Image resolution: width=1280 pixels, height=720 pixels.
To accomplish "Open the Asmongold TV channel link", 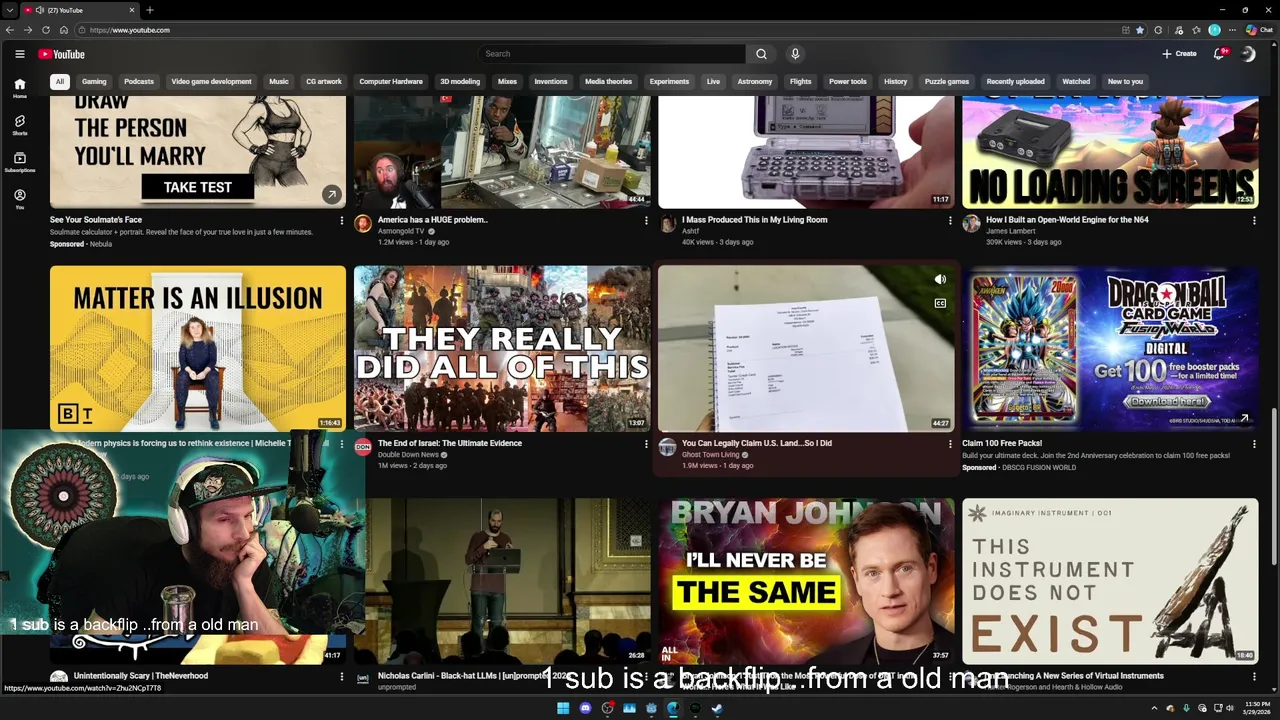I will [400, 231].
